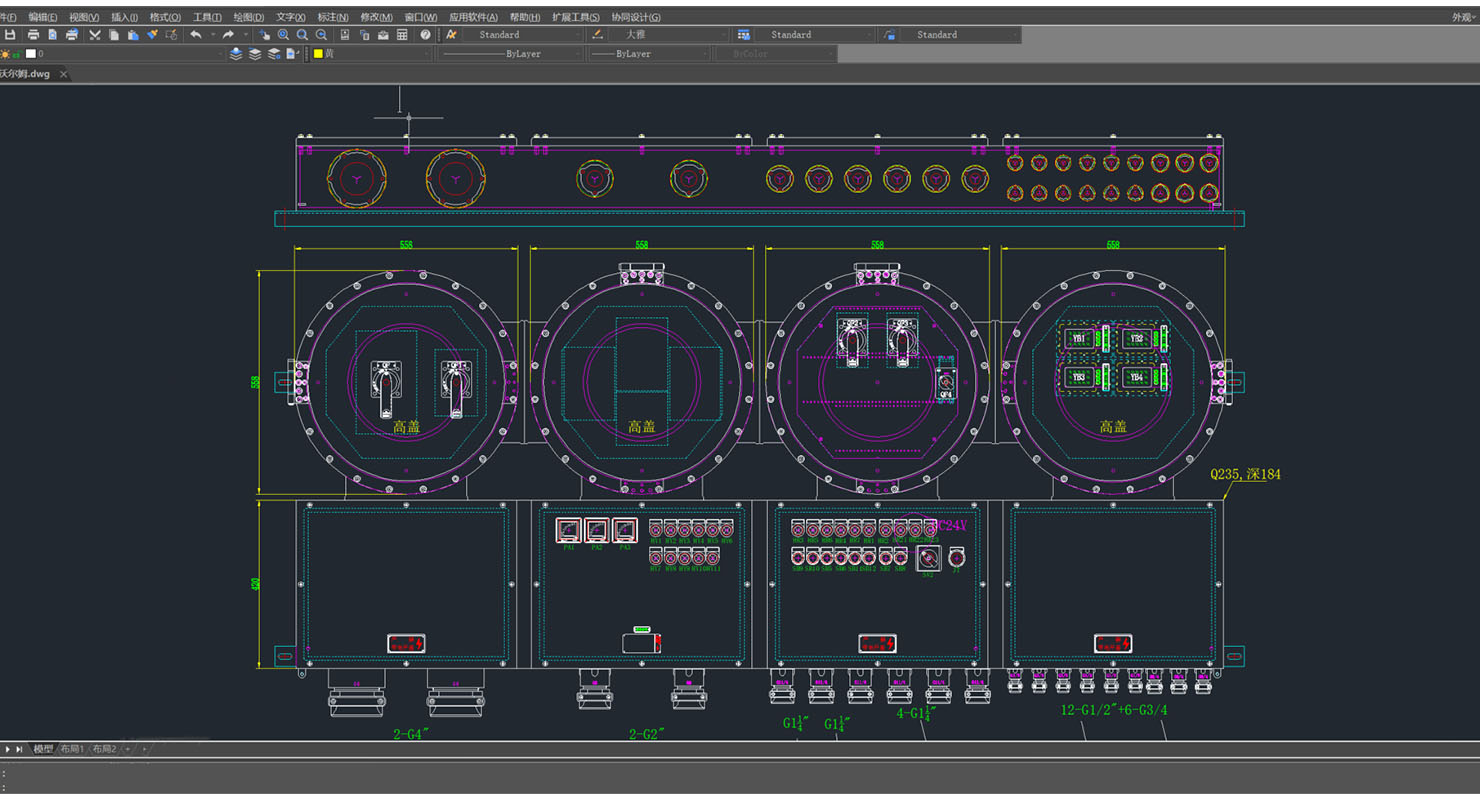The image size is (1480, 800).
Task: Click the Print icon
Action: pyautogui.click(x=33, y=35)
